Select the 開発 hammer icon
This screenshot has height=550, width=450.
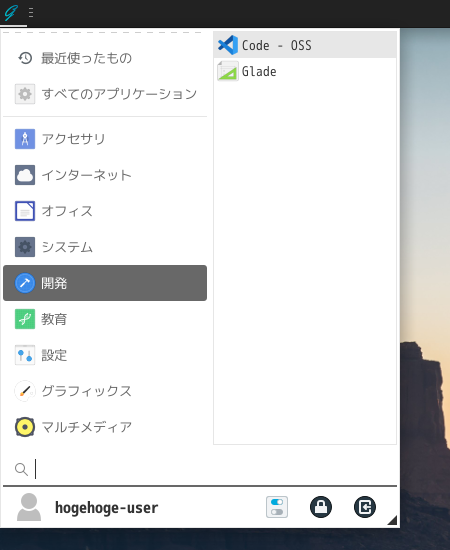click(25, 283)
